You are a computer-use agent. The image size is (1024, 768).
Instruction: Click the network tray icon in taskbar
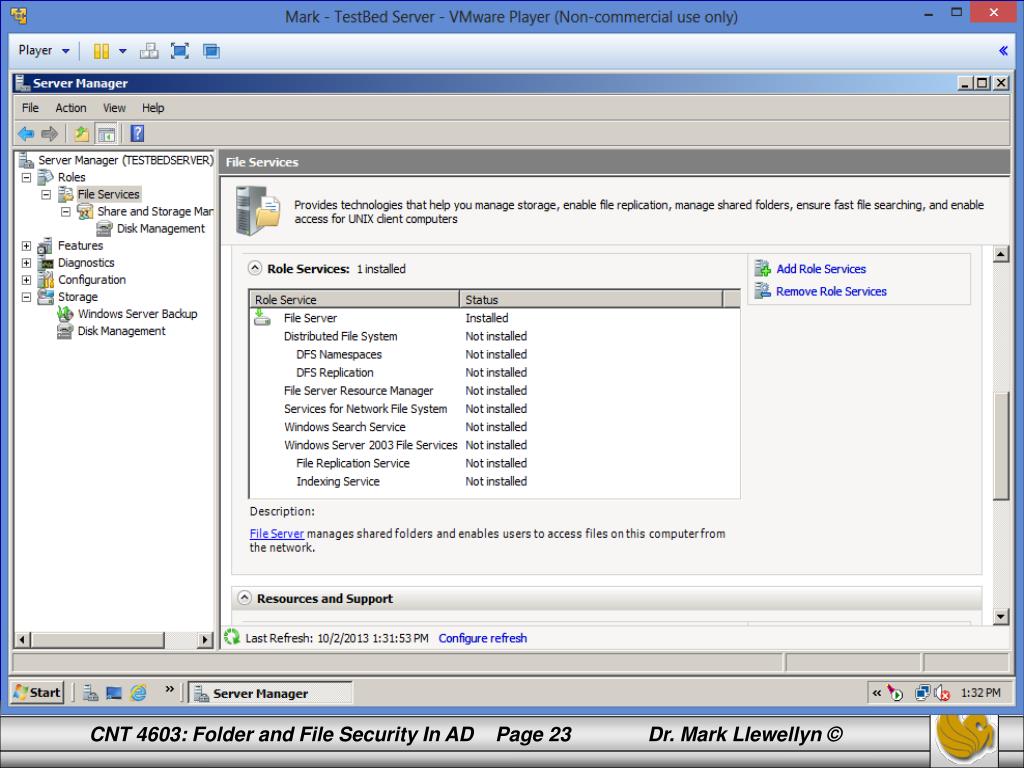coord(921,693)
